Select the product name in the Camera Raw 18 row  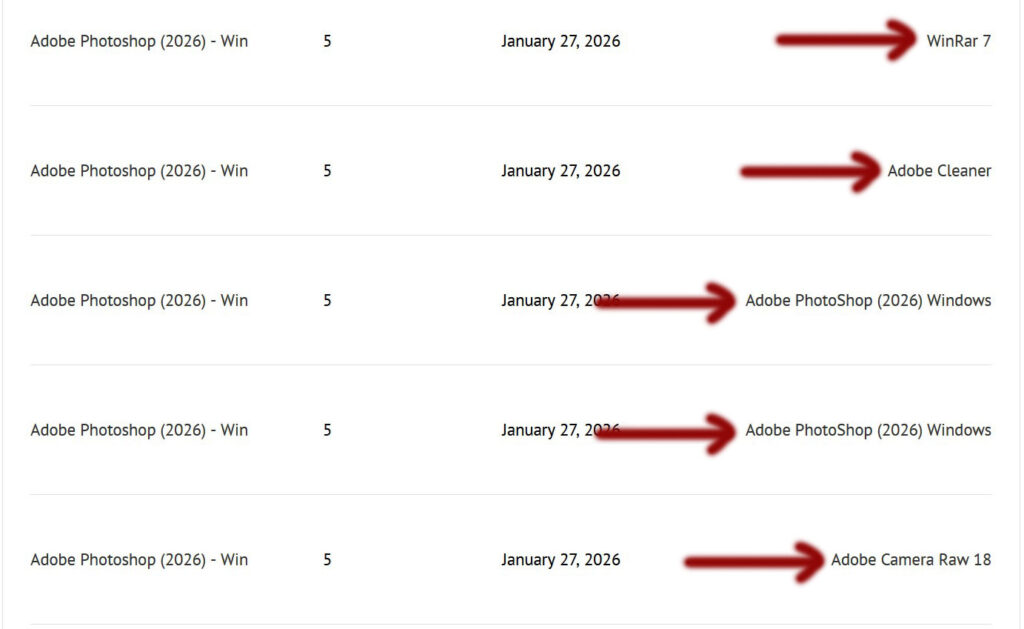pyautogui.click(x=139, y=560)
